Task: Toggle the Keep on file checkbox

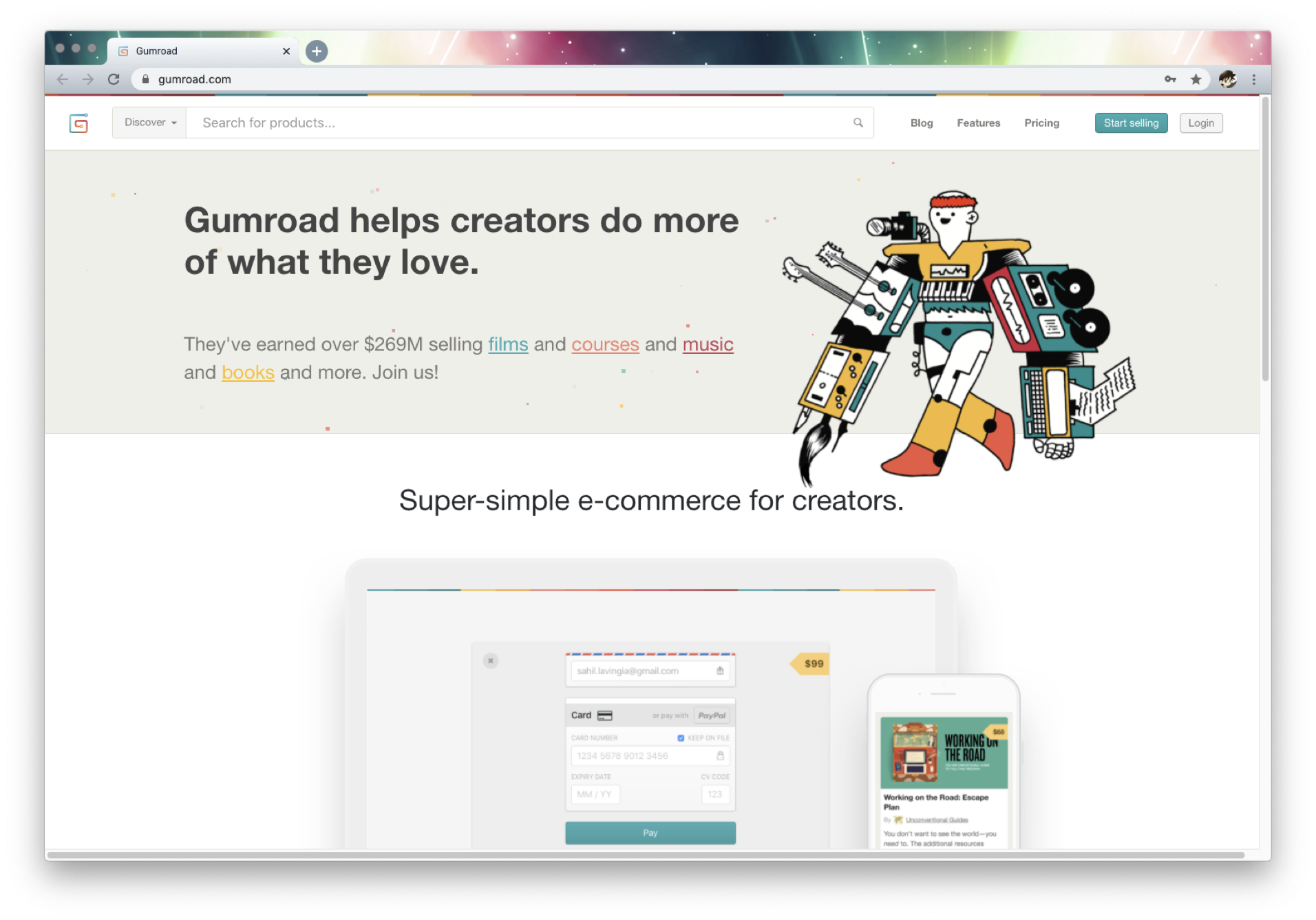Action: pyautogui.click(x=681, y=738)
